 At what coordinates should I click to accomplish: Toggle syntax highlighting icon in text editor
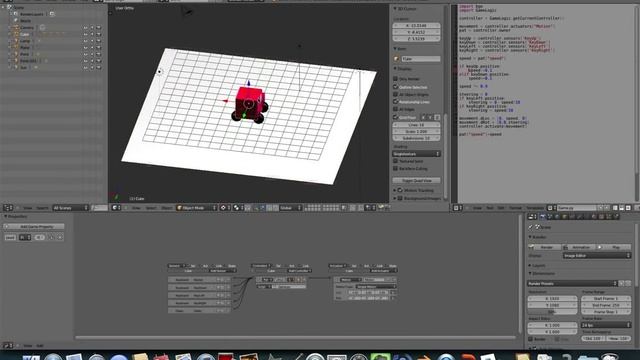(x=628, y=208)
